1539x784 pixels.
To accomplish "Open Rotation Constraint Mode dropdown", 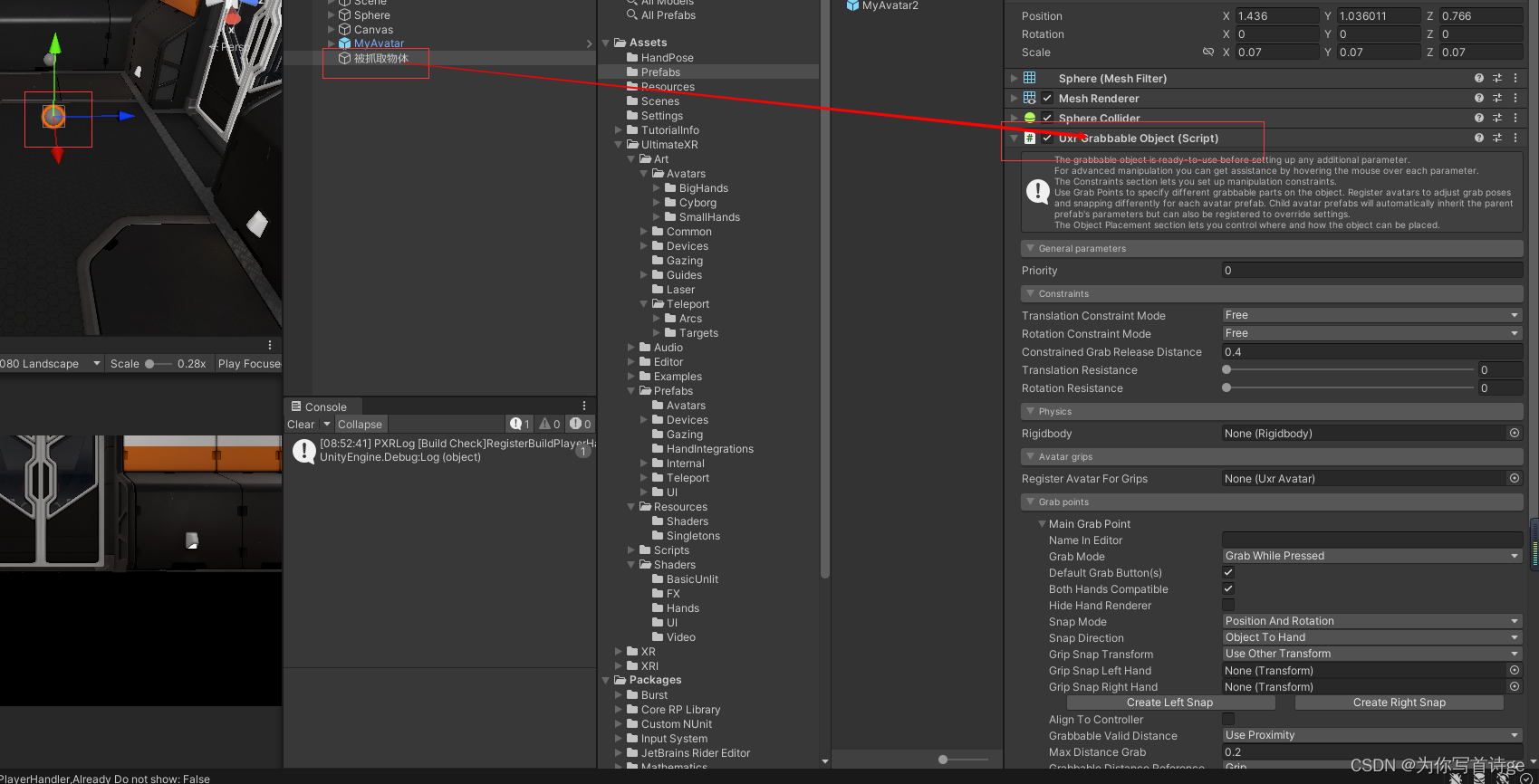I will click(x=1371, y=333).
